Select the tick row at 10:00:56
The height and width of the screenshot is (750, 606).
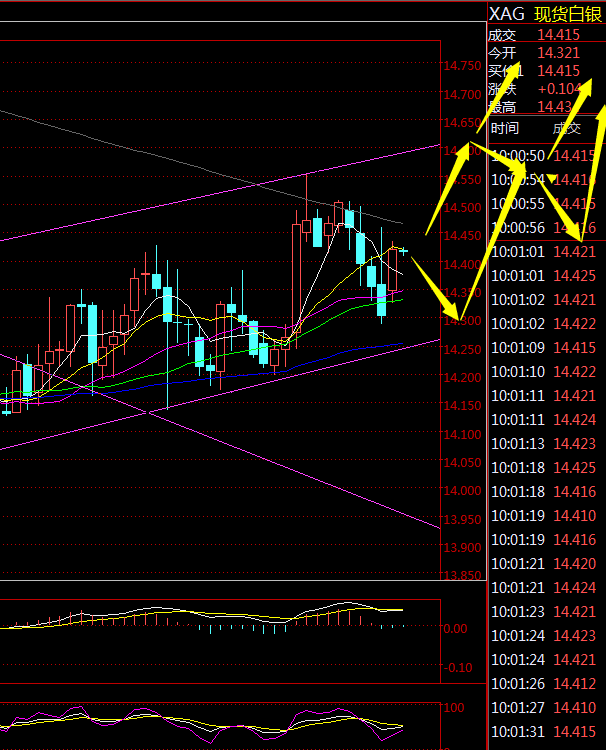[x=543, y=228]
